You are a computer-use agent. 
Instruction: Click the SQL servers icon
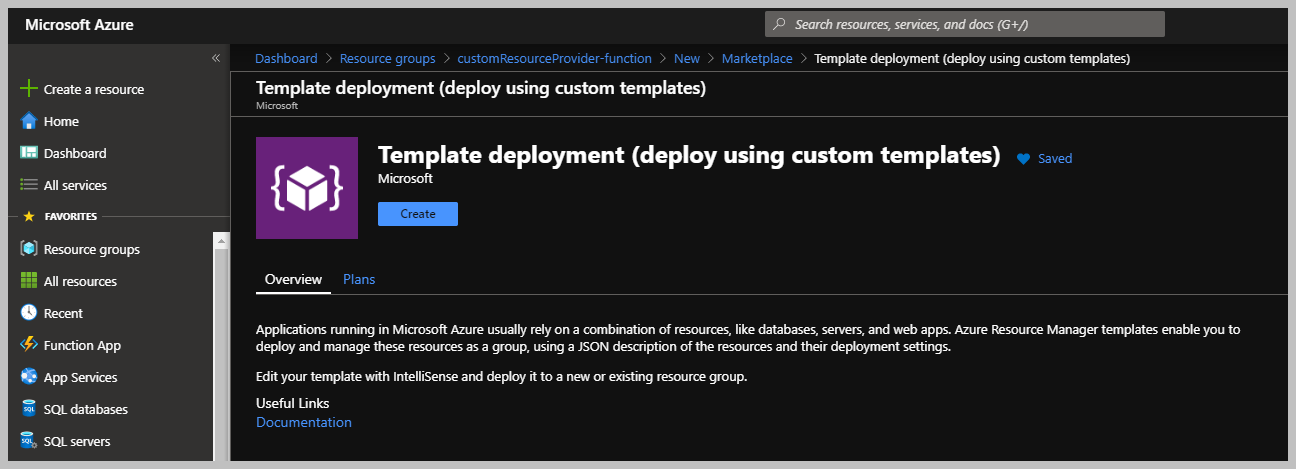(x=28, y=441)
